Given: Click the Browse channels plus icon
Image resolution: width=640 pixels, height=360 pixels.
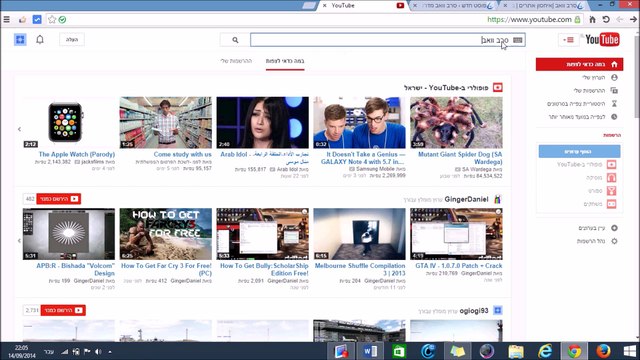Looking at the screenshot, I should (x=614, y=228).
